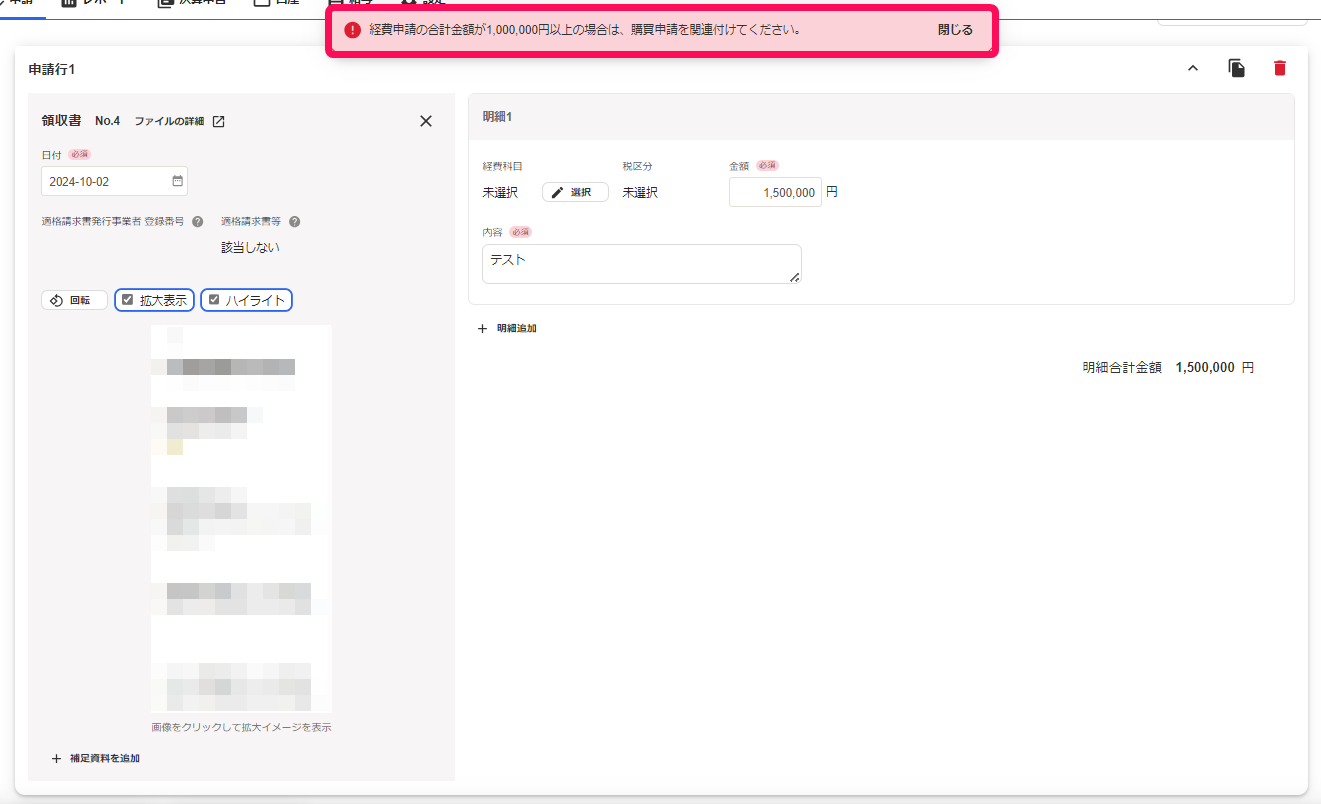Choose 経費科目 with the 選択 button
The image size is (1321, 804).
point(575,192)
